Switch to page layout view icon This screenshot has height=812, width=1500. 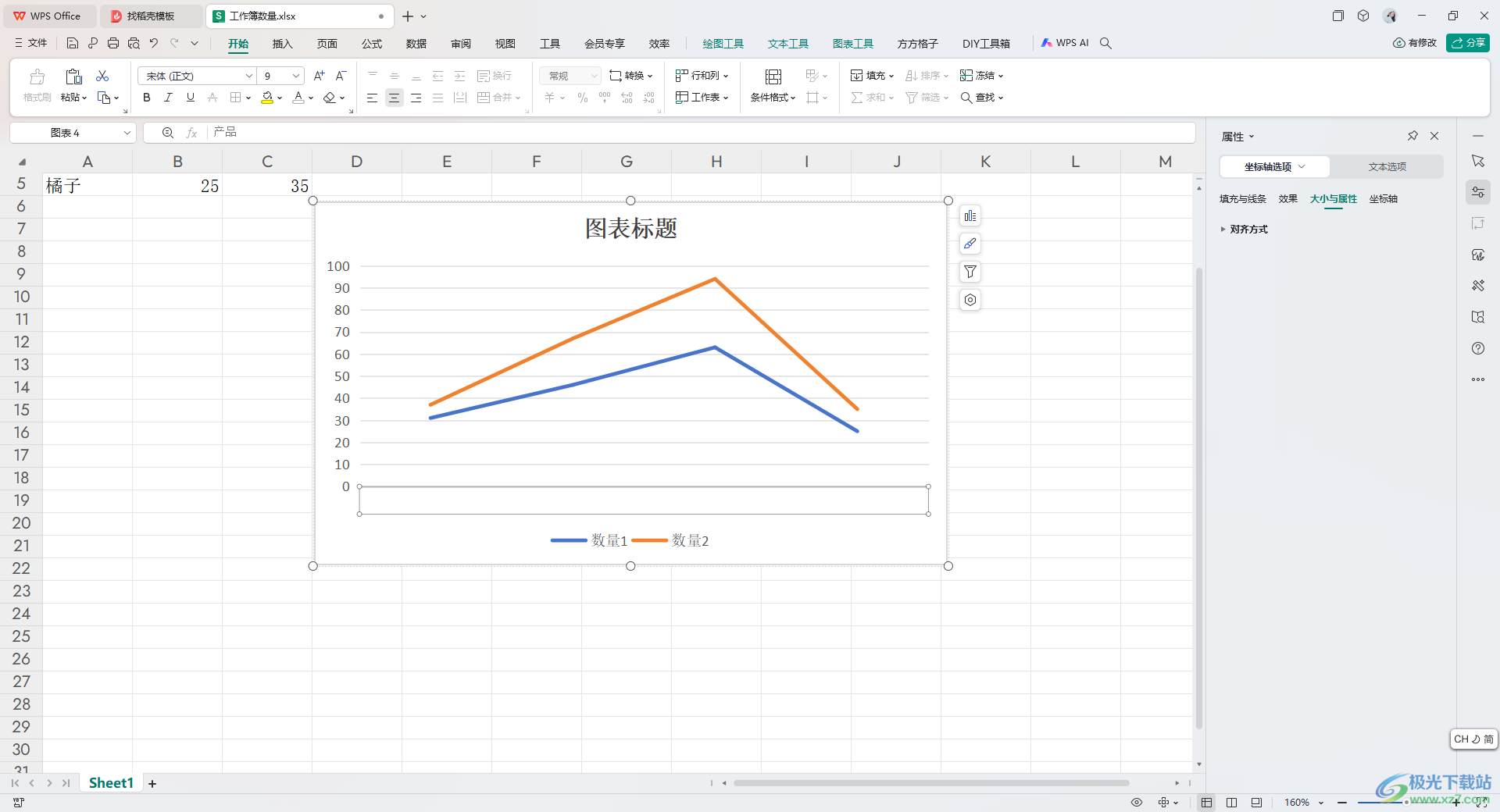pos(1232,803)
